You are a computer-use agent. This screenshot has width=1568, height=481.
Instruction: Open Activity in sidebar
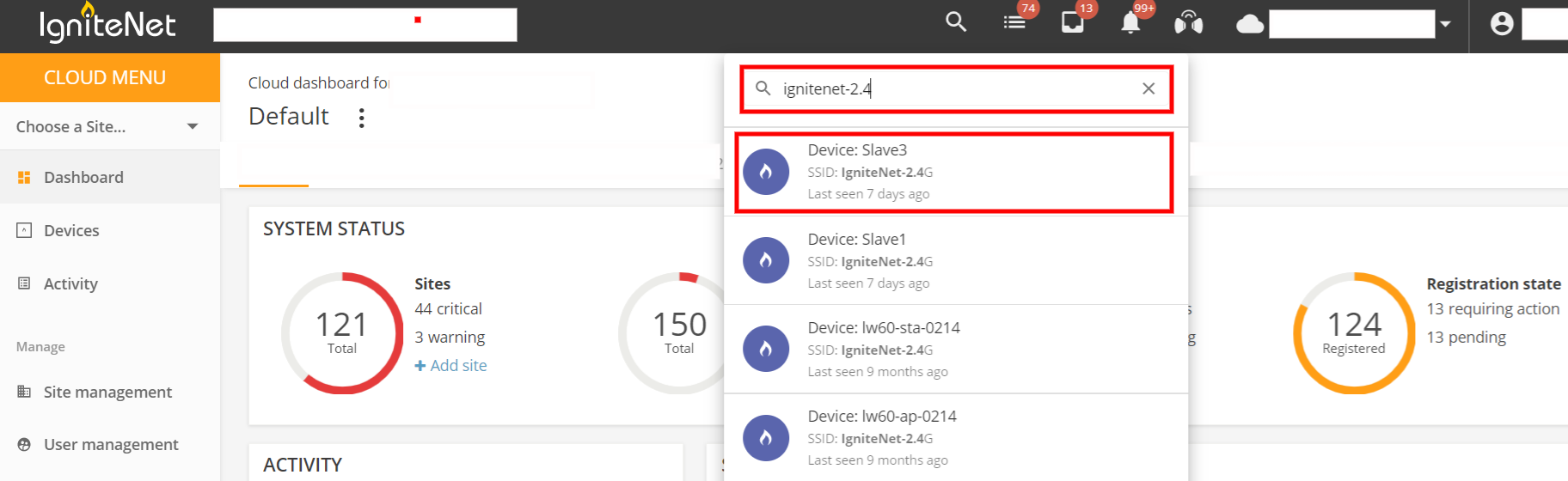coord(110,283)
